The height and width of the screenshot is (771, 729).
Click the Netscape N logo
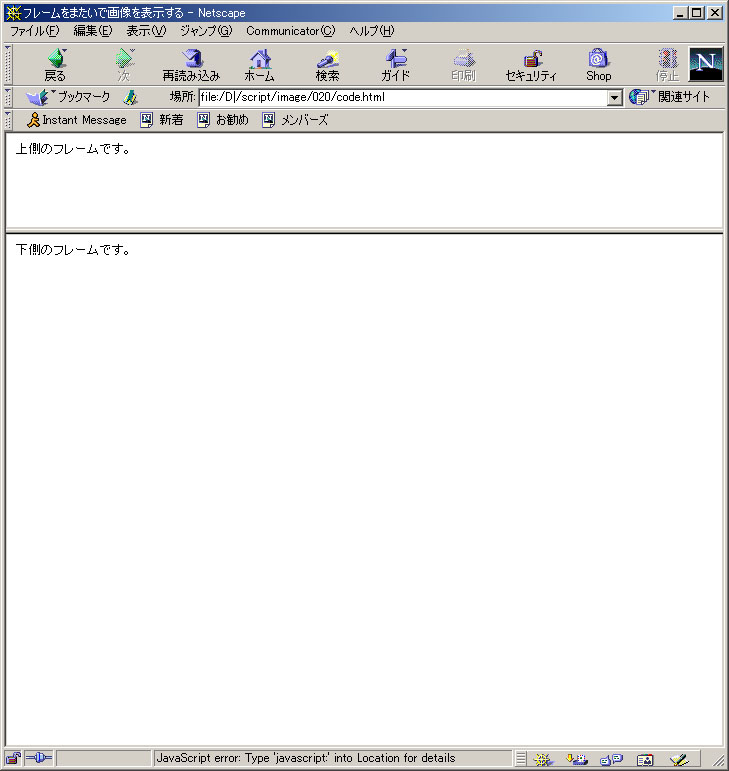(x=705, y=64)
